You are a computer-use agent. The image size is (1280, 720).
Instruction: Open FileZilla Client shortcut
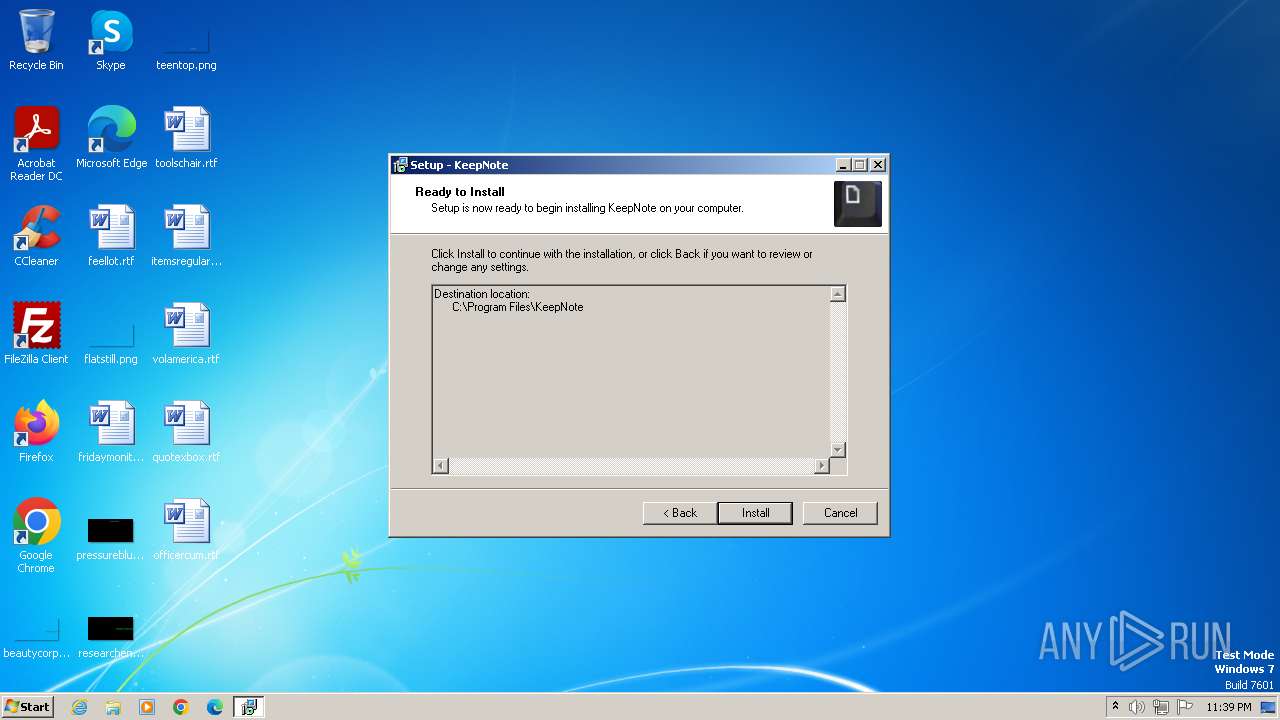(x=36, y=333)
